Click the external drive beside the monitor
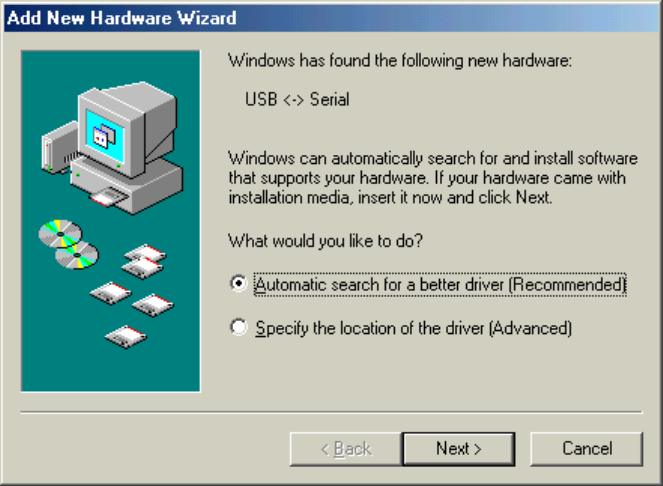This screenshot has width=663, height=486. (59, 148)
